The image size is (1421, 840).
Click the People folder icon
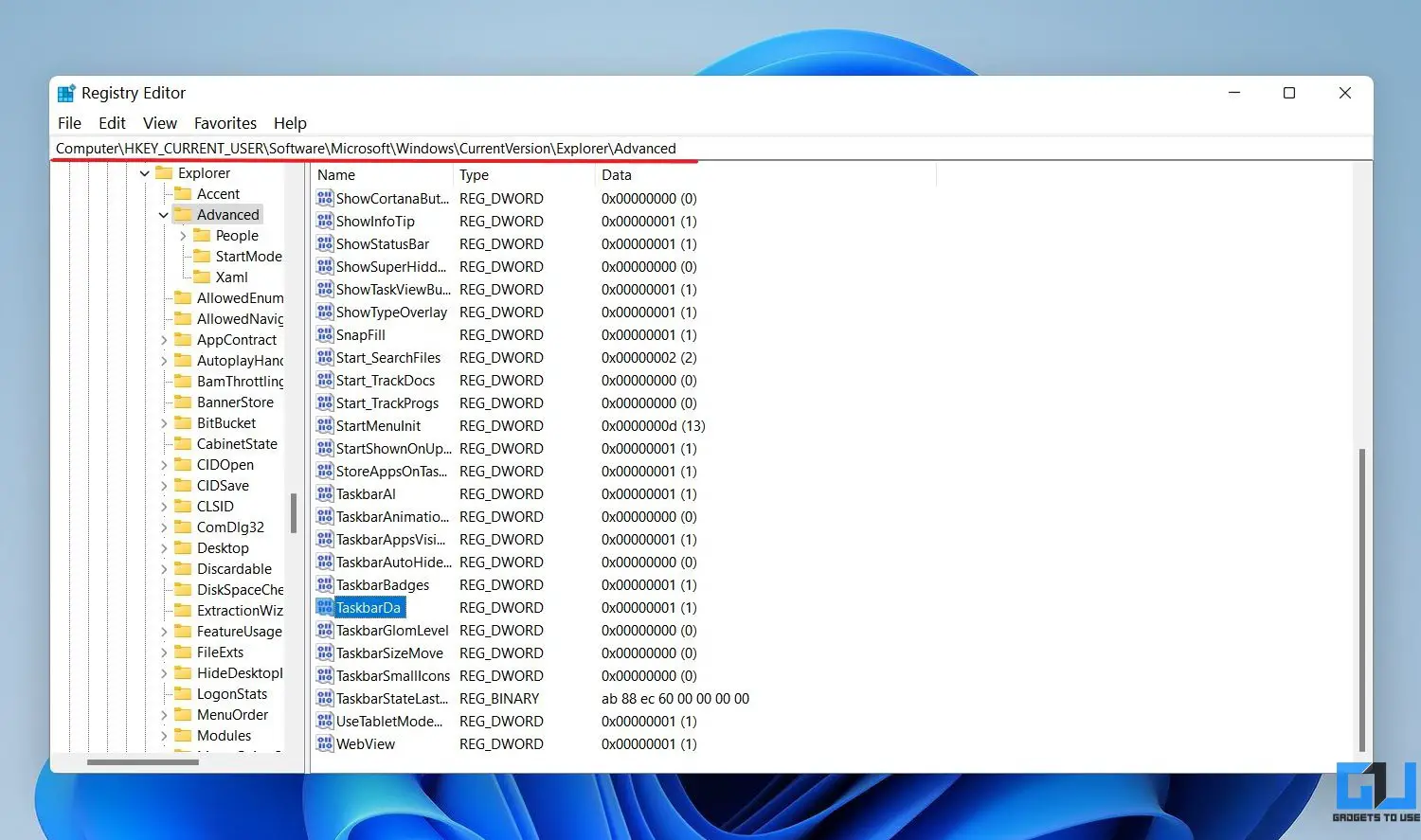pos(202,235)
